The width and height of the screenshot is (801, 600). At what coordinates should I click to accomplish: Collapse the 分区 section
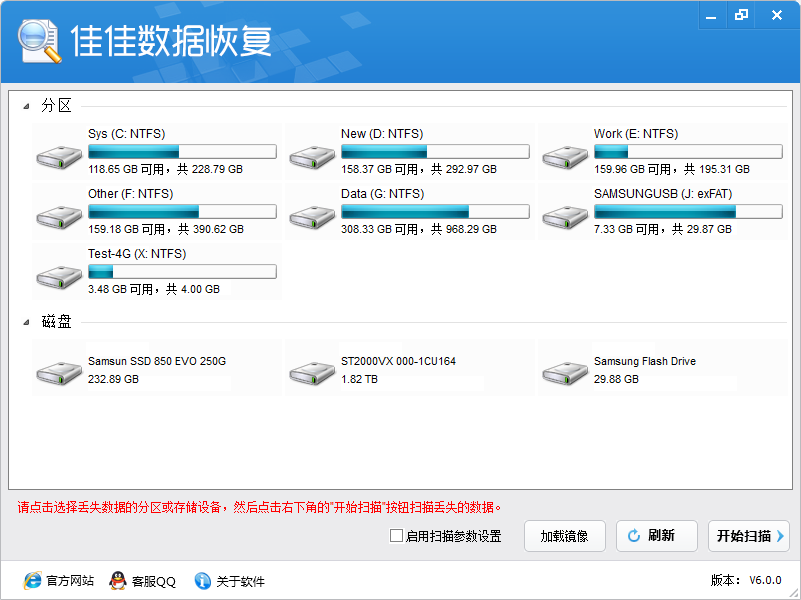(x=26, y=106)
